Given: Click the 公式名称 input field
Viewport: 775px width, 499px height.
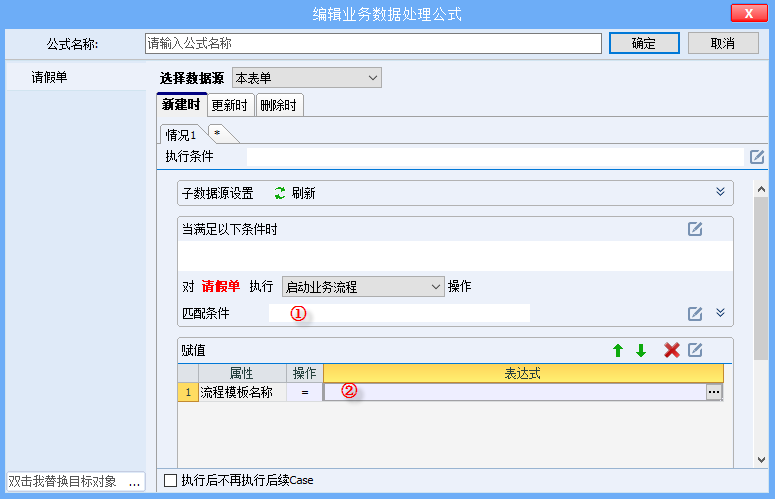Looking at the screenshot, I should (373, 43).
